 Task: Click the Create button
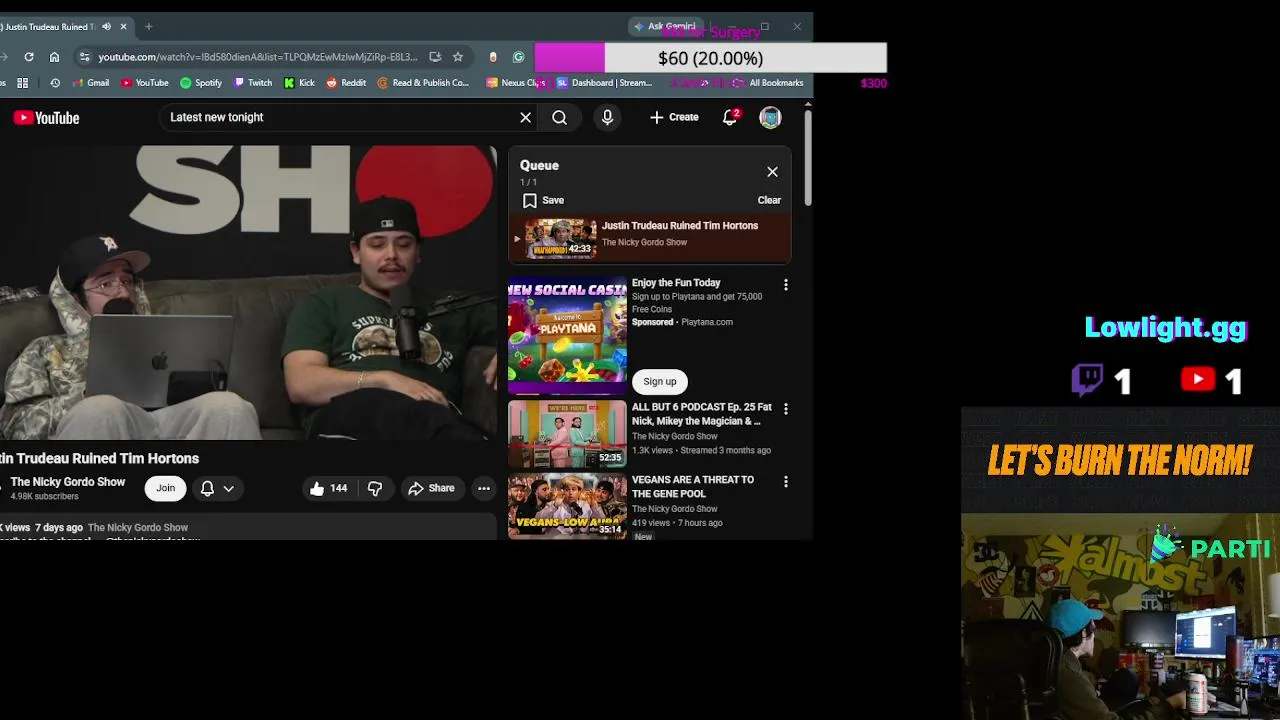click(x=674, y=117)
